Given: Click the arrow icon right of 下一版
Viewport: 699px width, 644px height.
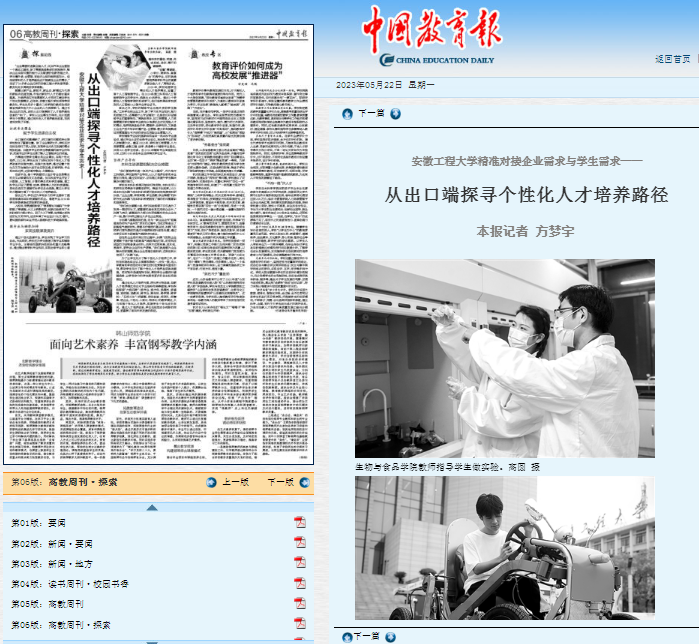Looking at the screenshot, I should click(305, 482).
